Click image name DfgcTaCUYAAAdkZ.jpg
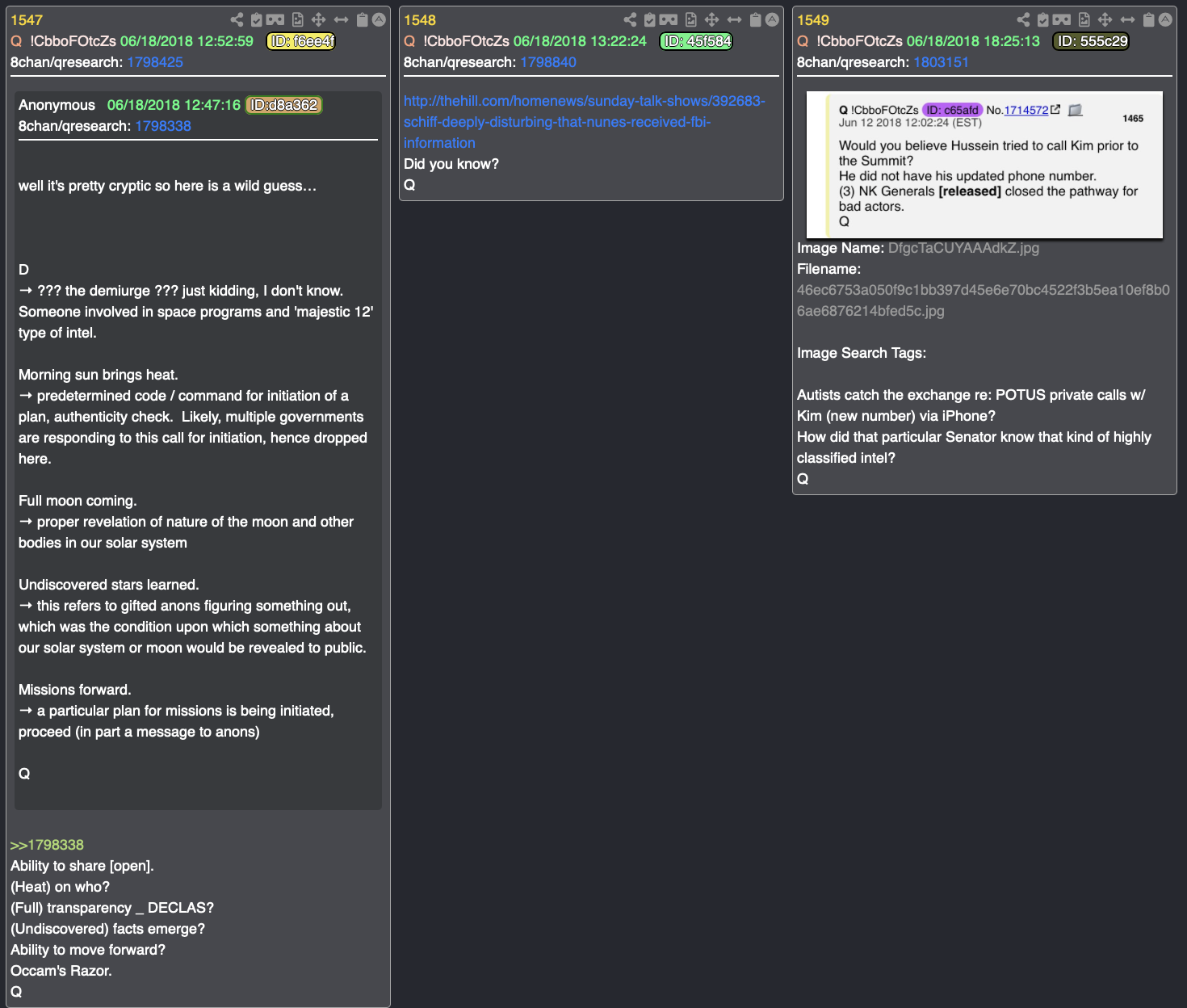1187x1008 pixels. pyautogui.click(x=963, y=248)
